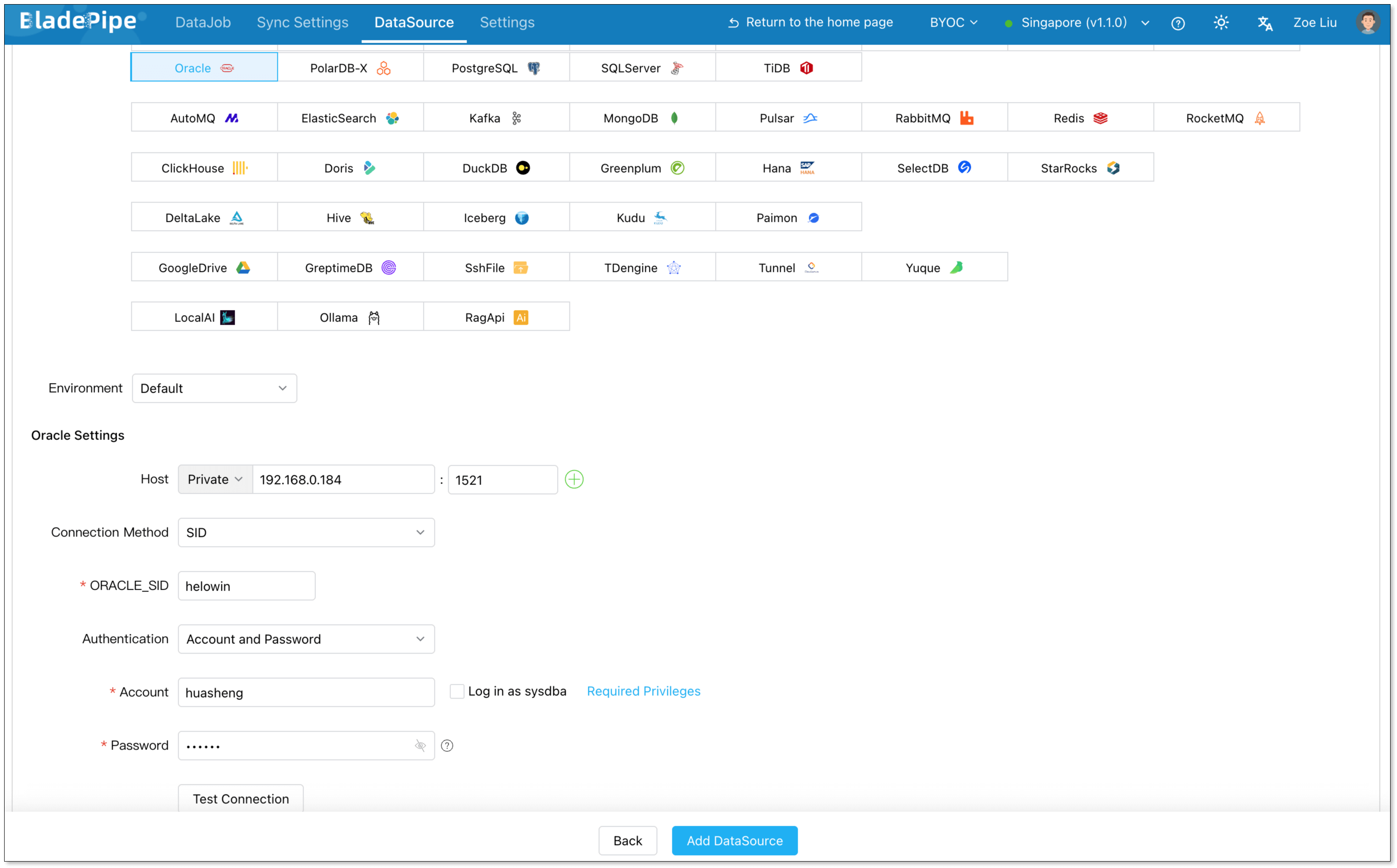Image resolution: width=1397 pixels, height=868 pixels.
Task: Click the language translate icon
Action: pyautogui.click(x=1264, y=23)
